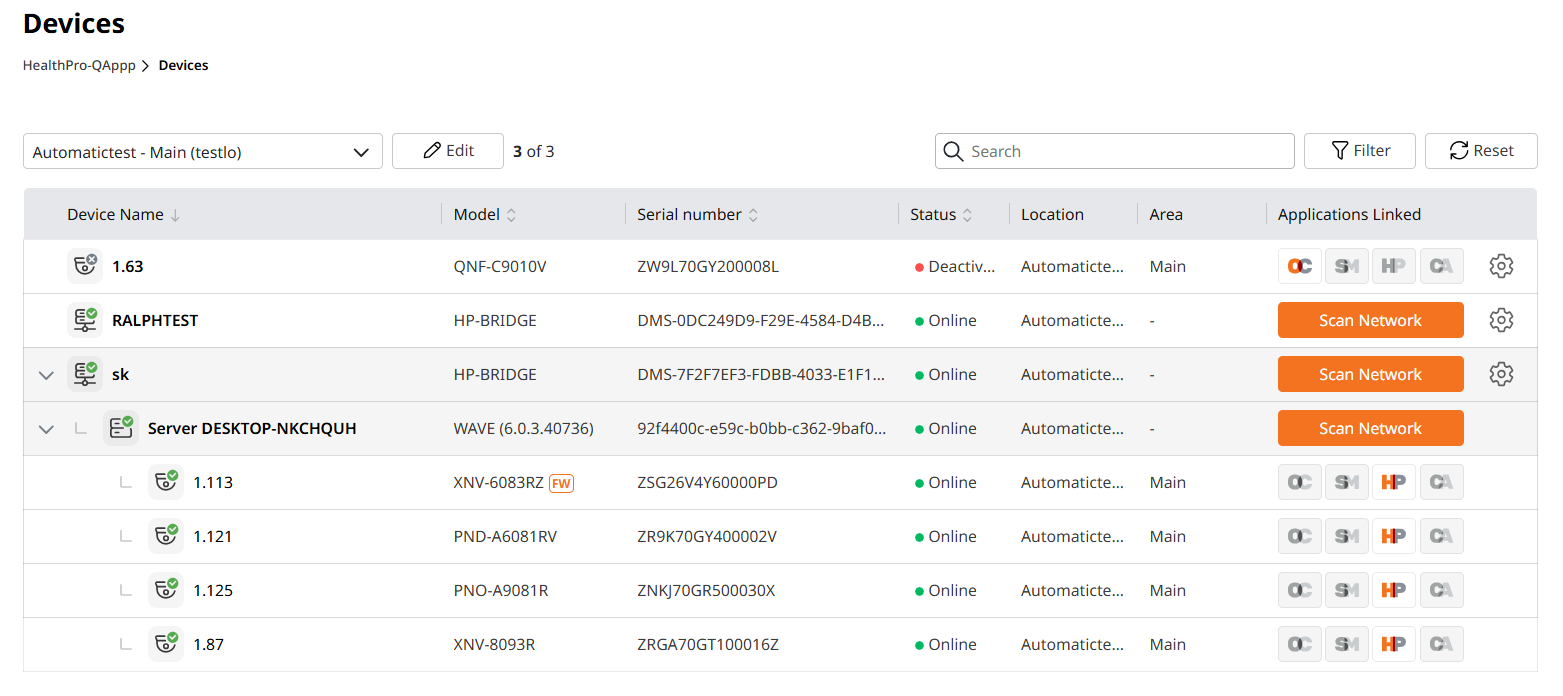The width and height of the screenshot is (1563, 696).
Task: Click the camera icon of device 1.125
Action: tap(165, 590)
